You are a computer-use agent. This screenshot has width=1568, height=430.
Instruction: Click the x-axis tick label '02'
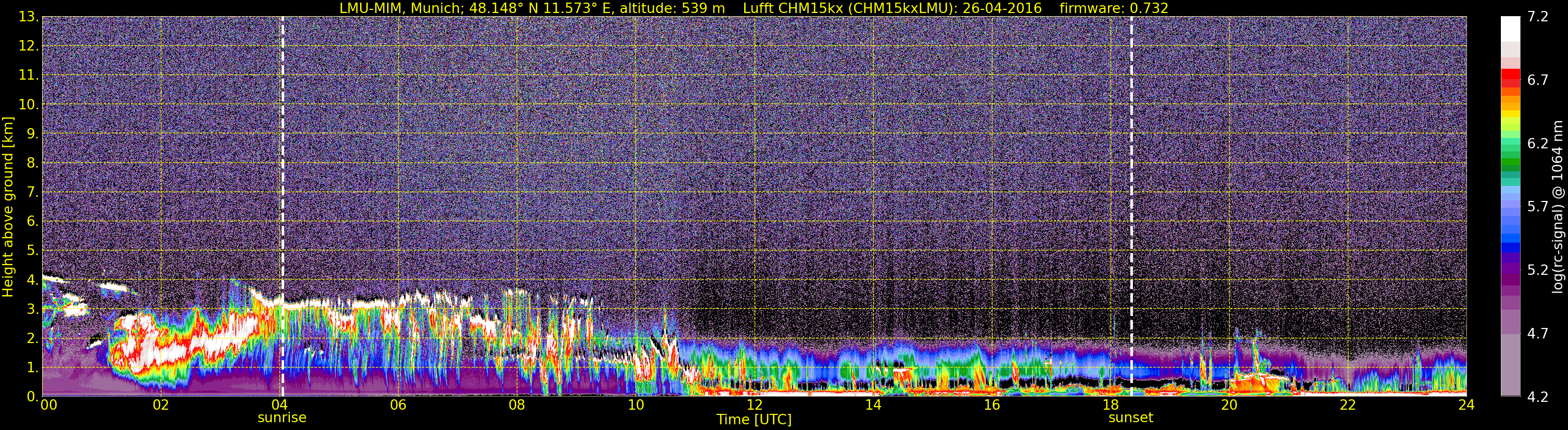tap(160, 405)
